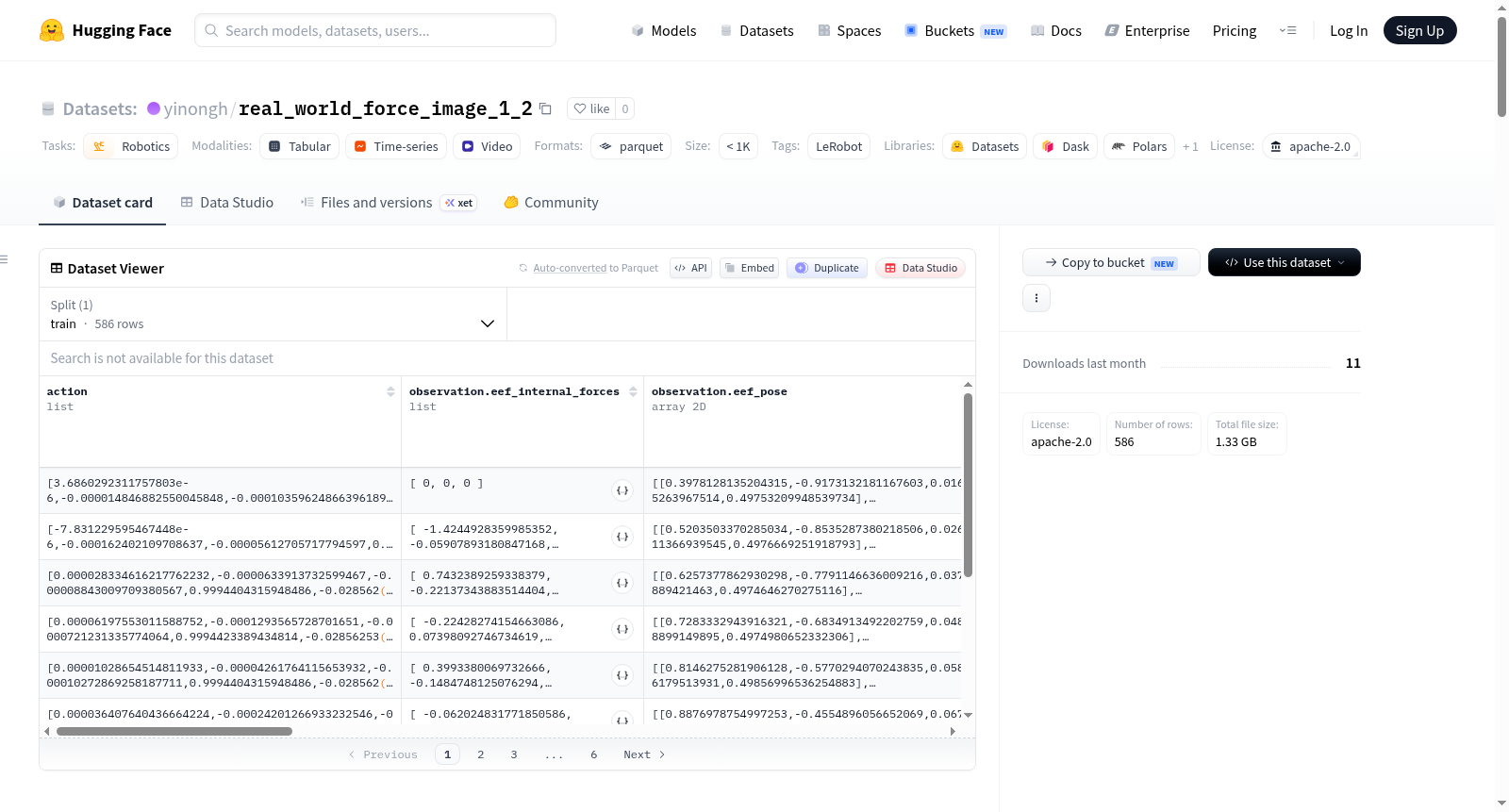Click the like count 0
This screenshot has width=1509, height=812.
tap(624, 108)
